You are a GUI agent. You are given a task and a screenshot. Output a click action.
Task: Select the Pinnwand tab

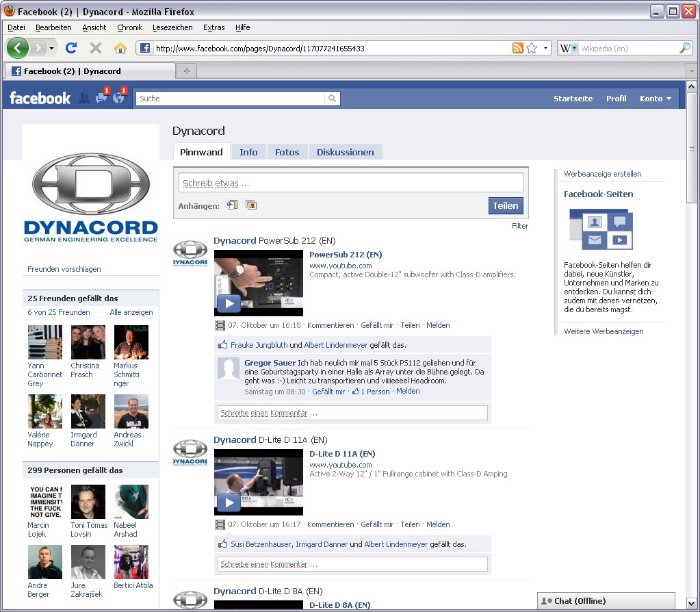(x=201, y=152)
